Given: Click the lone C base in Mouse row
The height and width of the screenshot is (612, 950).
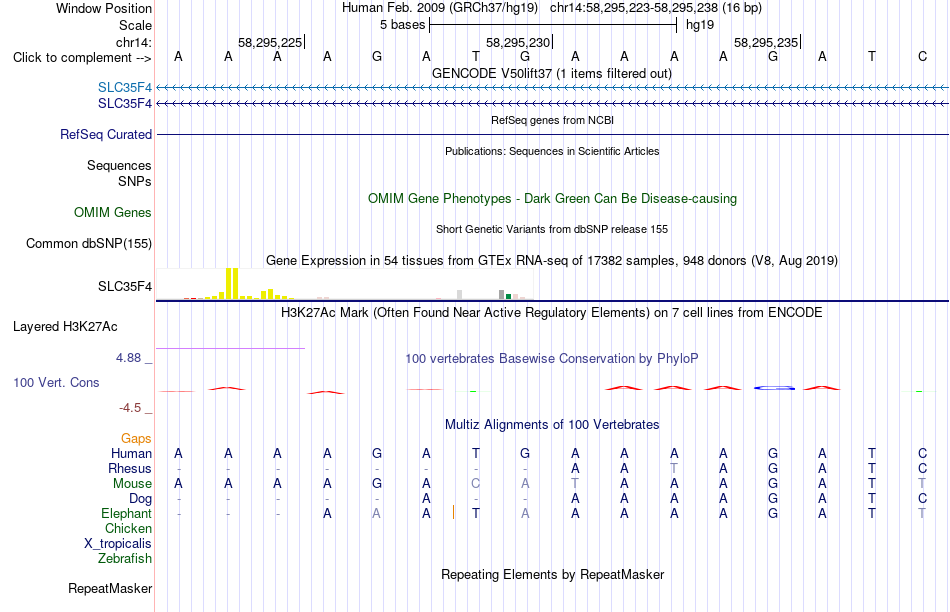Looking at the screenshot, I should (x=476, y=484).
